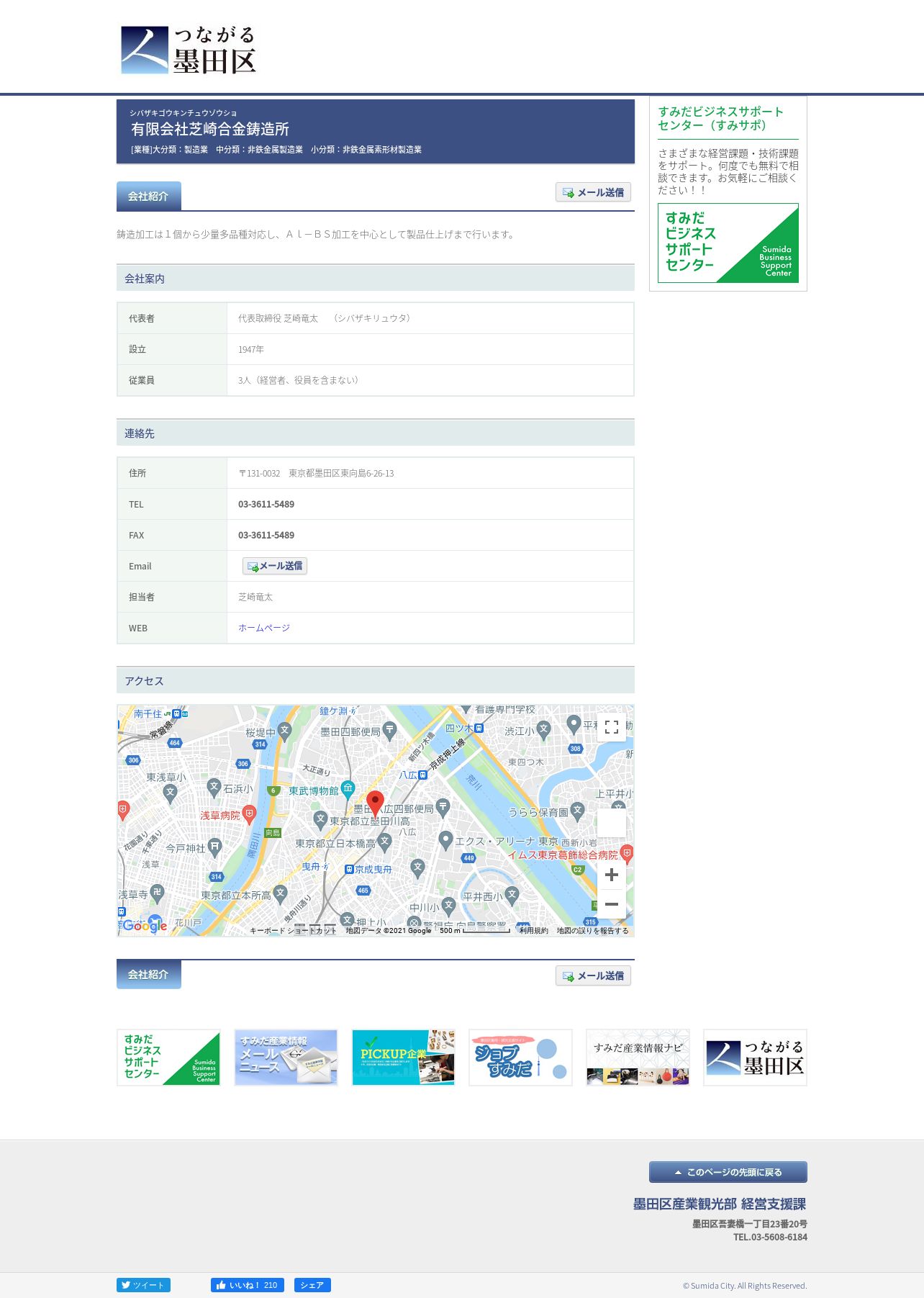This screenshot has width=924, height=1298.
Task: Click address 東京都墨田区東向島6-26-13
Action: click(341, 473)
